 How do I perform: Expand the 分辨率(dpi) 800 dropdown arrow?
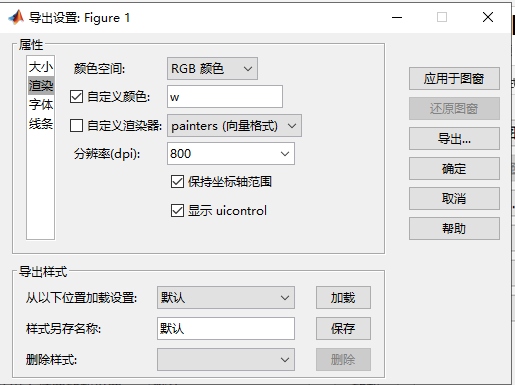(285, 154)
